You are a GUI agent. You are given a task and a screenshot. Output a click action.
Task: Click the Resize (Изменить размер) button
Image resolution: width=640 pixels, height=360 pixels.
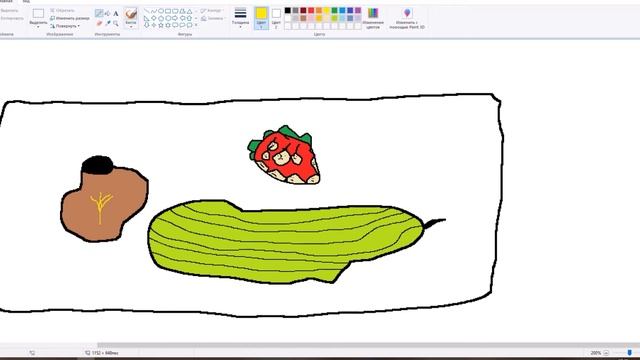(x=70, y=18)
